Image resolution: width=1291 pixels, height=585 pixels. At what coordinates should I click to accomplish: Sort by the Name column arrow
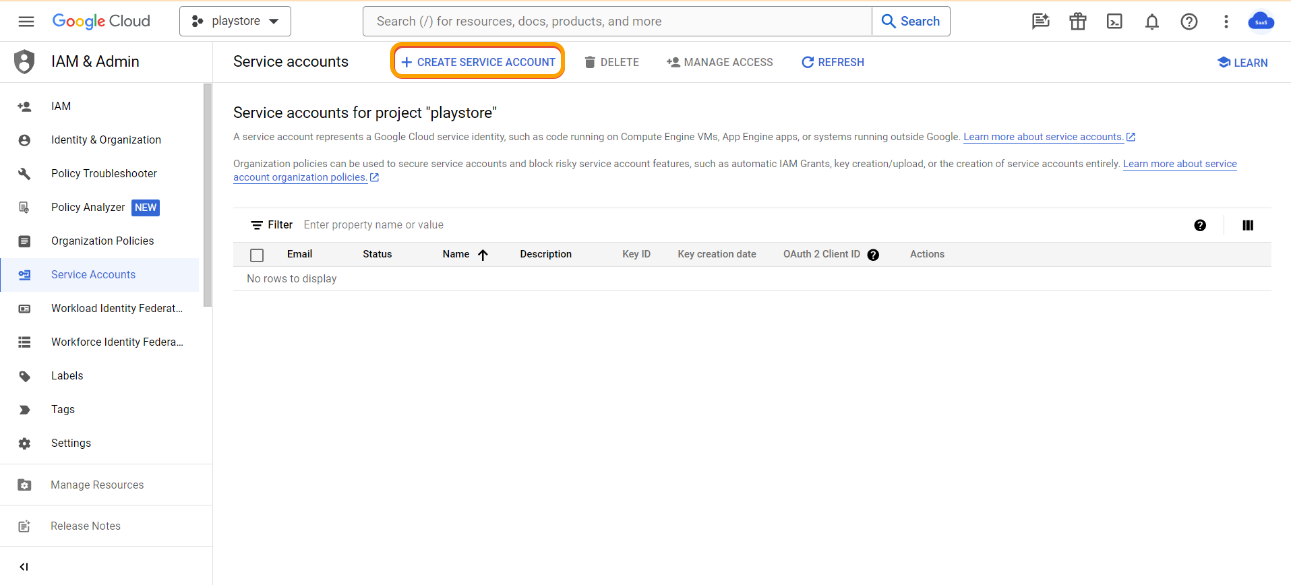click(483, 255)
